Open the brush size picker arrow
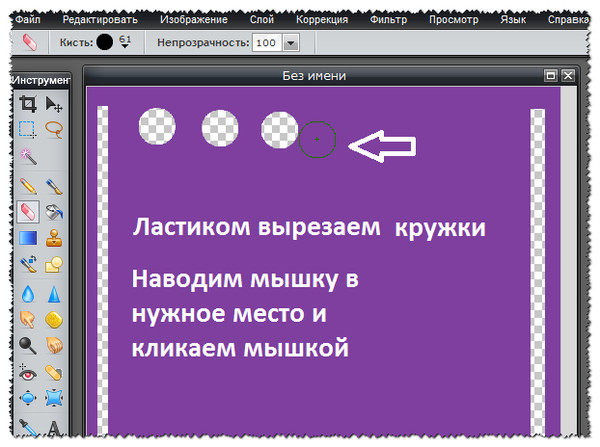 coord(125,46)
